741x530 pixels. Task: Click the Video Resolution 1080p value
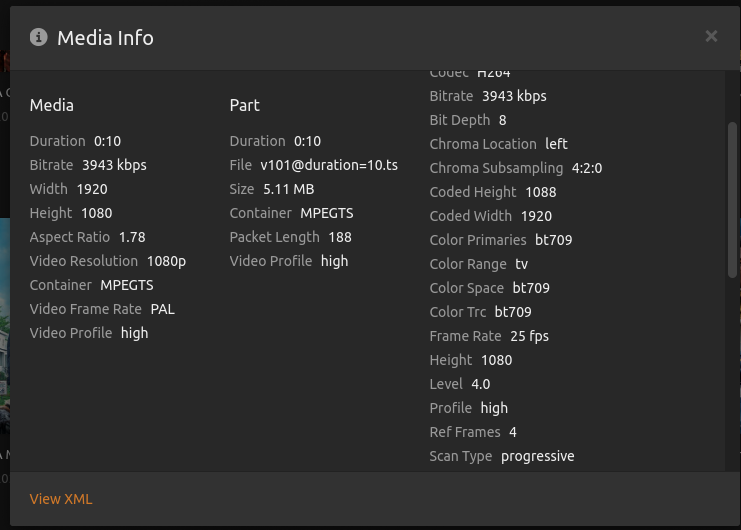166,261
